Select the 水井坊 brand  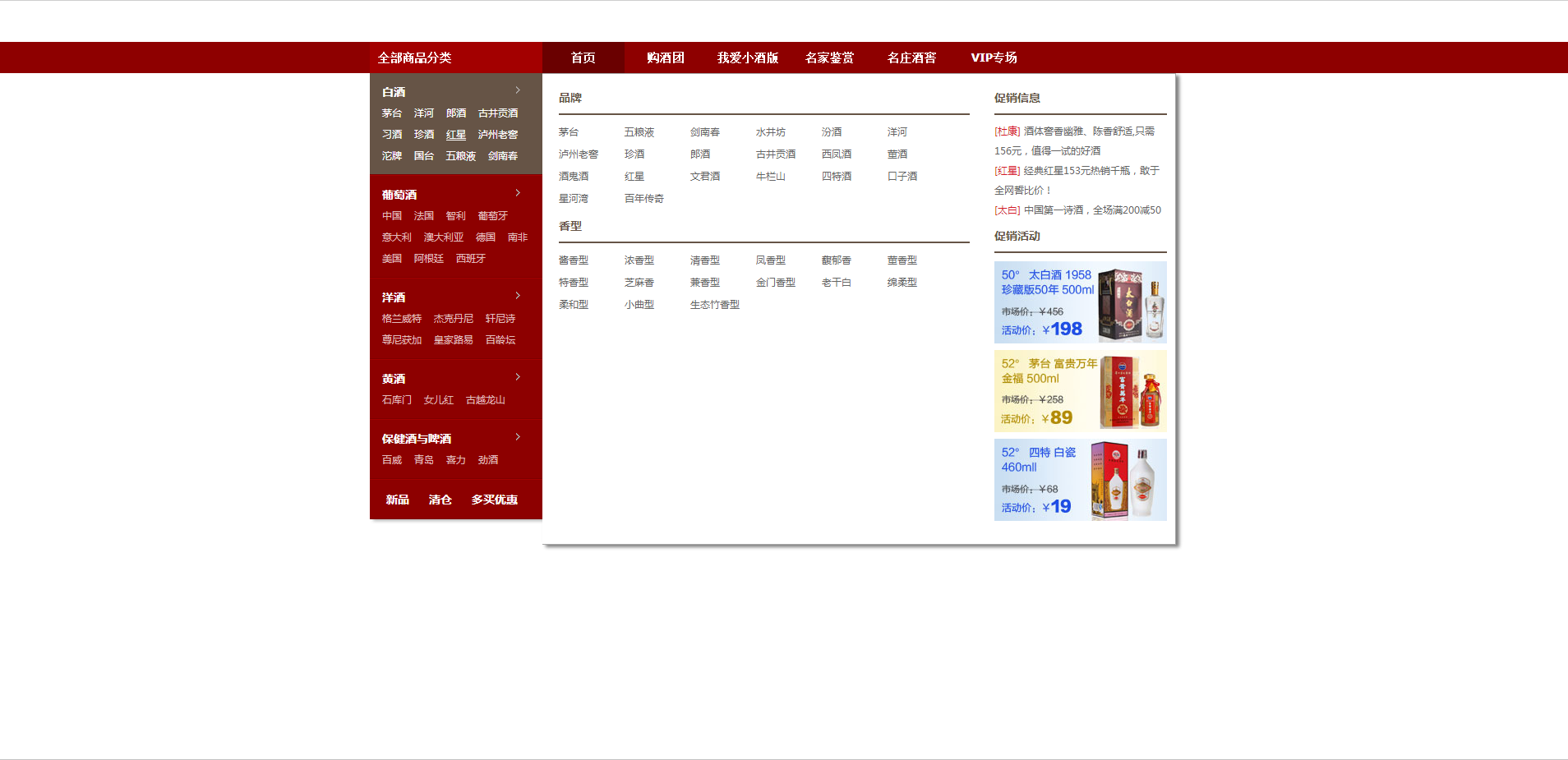point(771,132)
